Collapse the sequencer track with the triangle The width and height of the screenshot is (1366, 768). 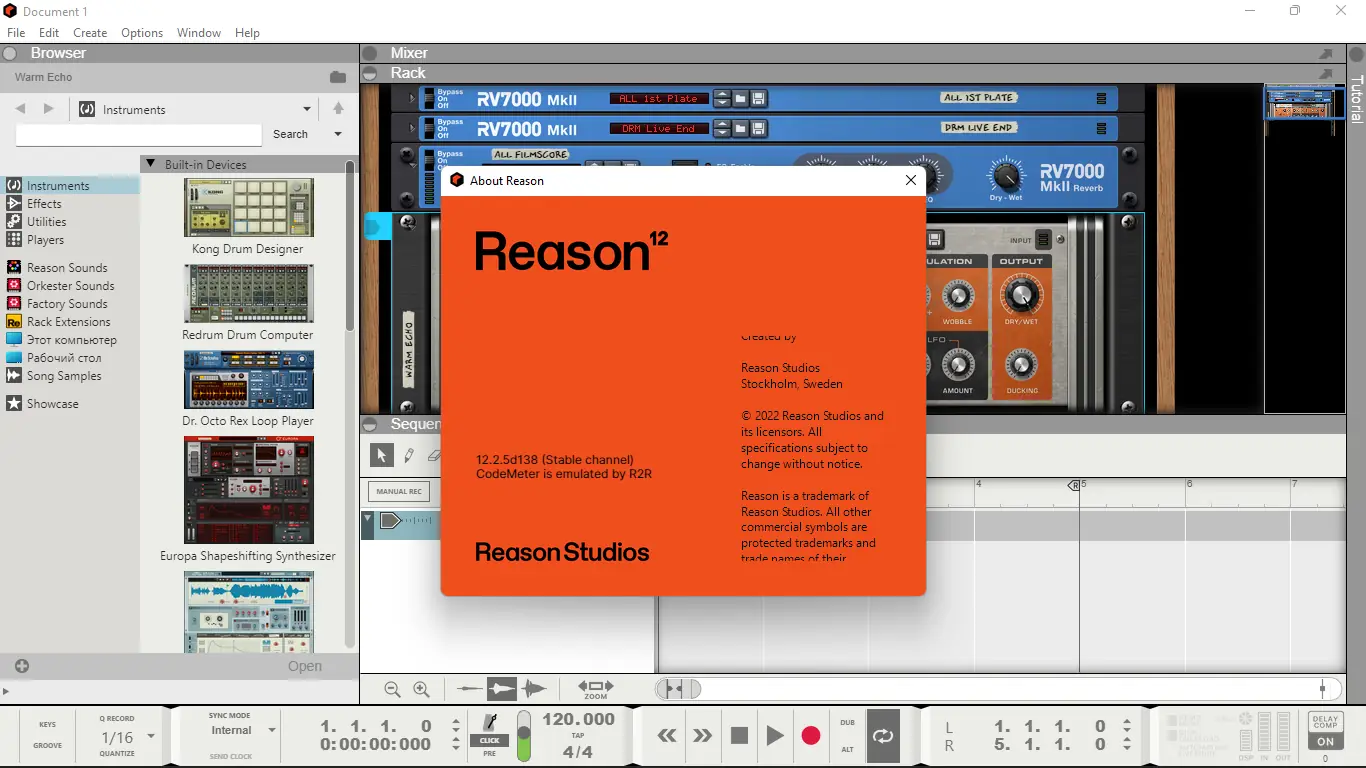(x=367, y=519)
